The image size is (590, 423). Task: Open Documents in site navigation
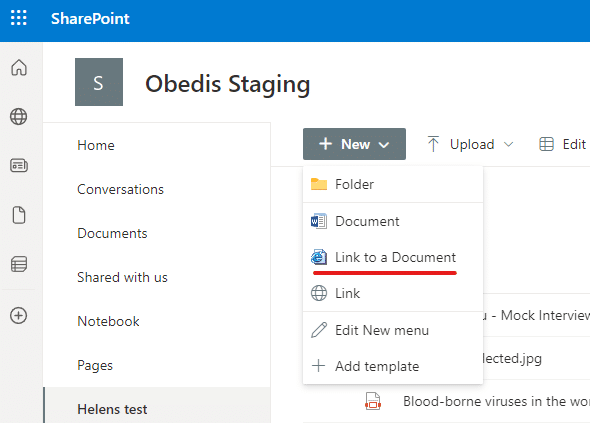click(x=112, y=233)
